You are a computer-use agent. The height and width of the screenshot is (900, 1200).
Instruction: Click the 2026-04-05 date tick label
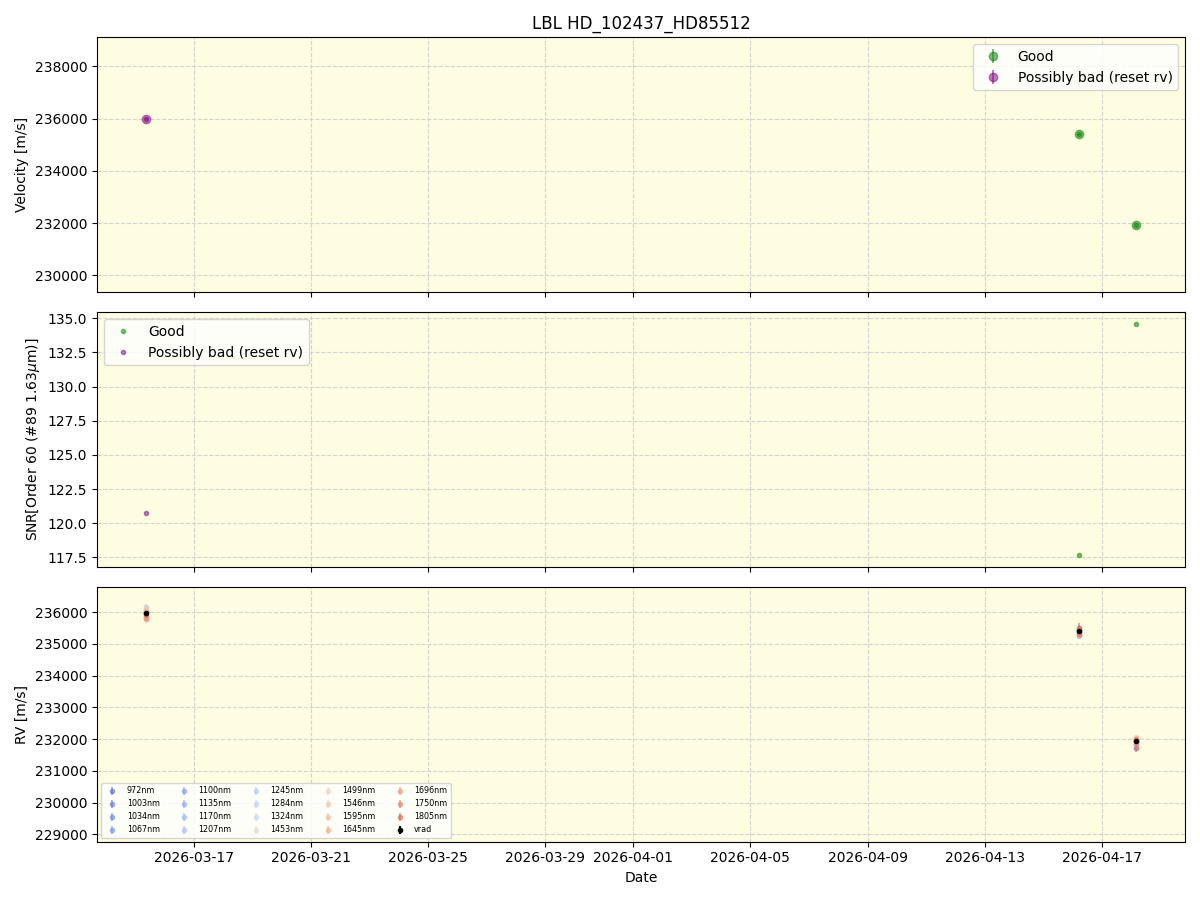tap(750, 857)
